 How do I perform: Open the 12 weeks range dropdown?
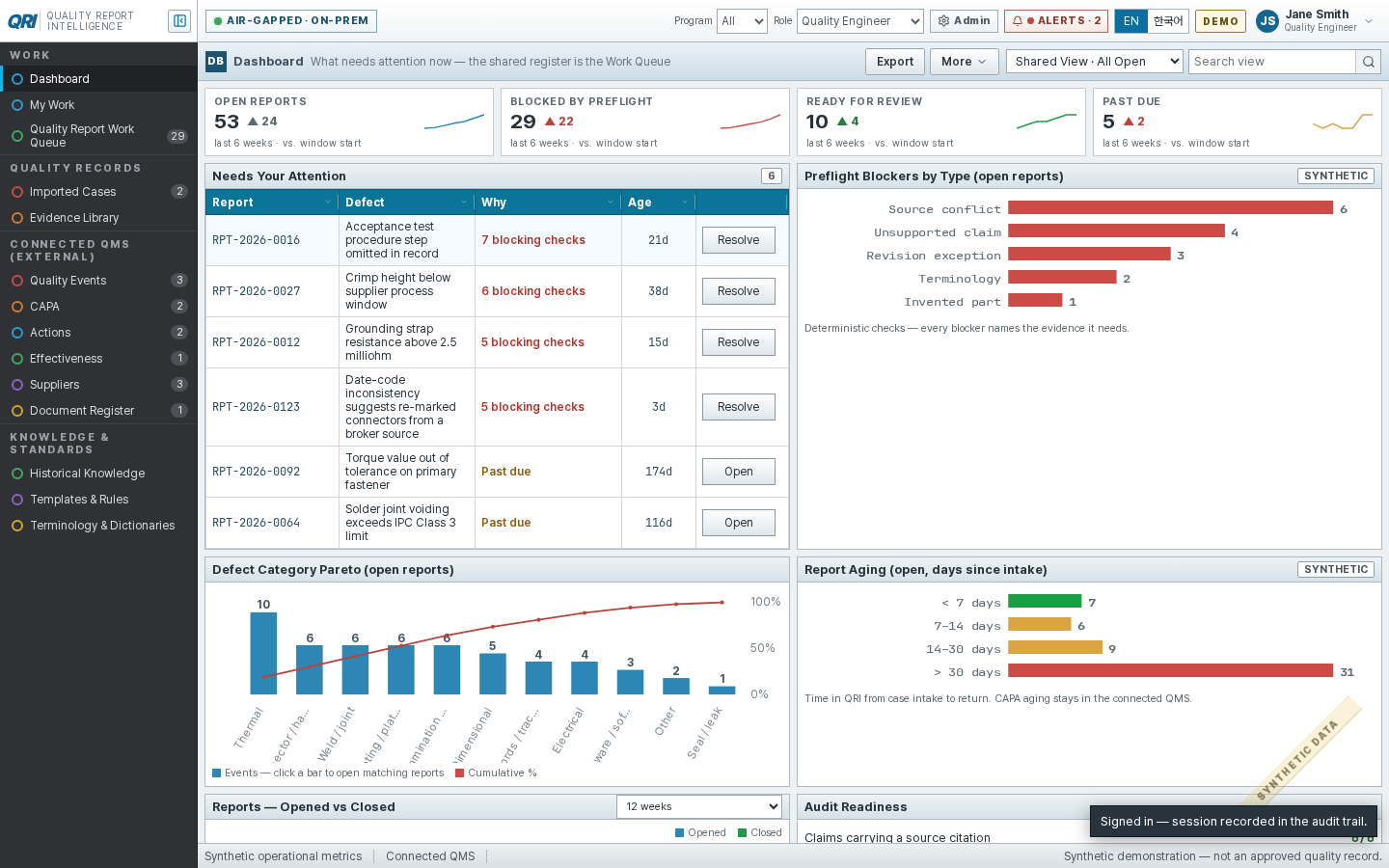click(x=698, y=806)
